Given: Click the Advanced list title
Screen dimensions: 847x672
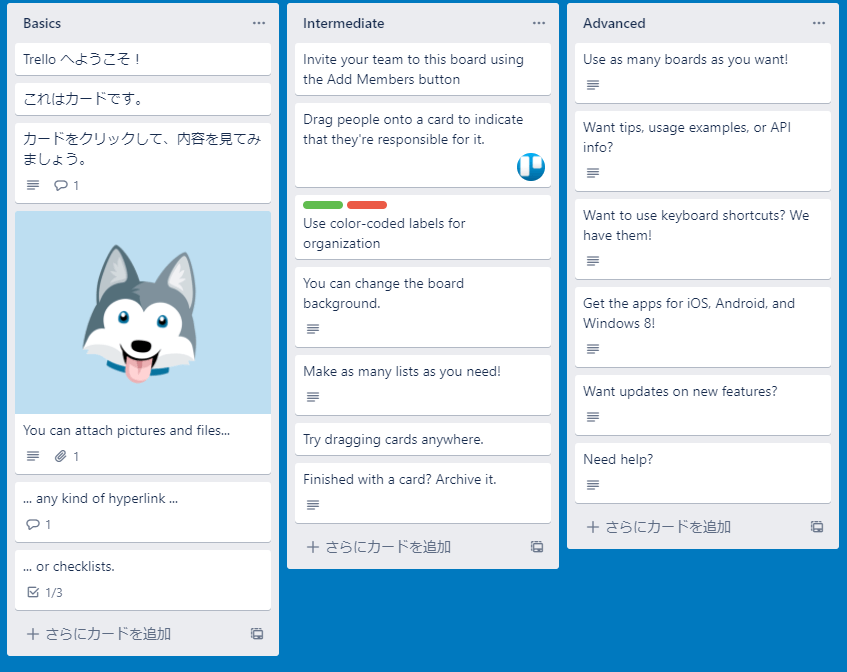Looking at the screenshot, I should tap(614, 23).
